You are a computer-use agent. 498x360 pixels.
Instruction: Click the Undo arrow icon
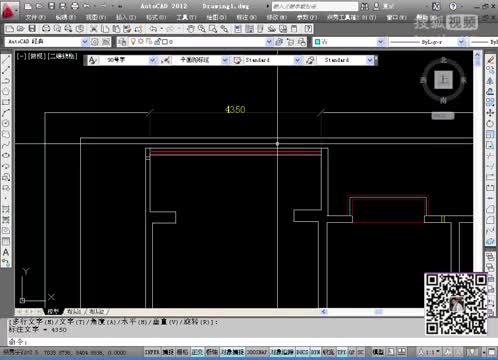click(153, 29)
